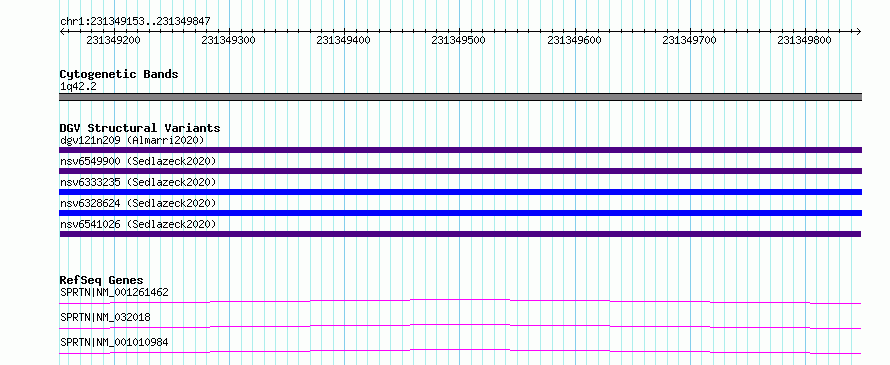Select the SPRTN|NM_001261462 pink intron line
Image resolution: width=890 pixels, height=365 pixels.
pos(460,301)
